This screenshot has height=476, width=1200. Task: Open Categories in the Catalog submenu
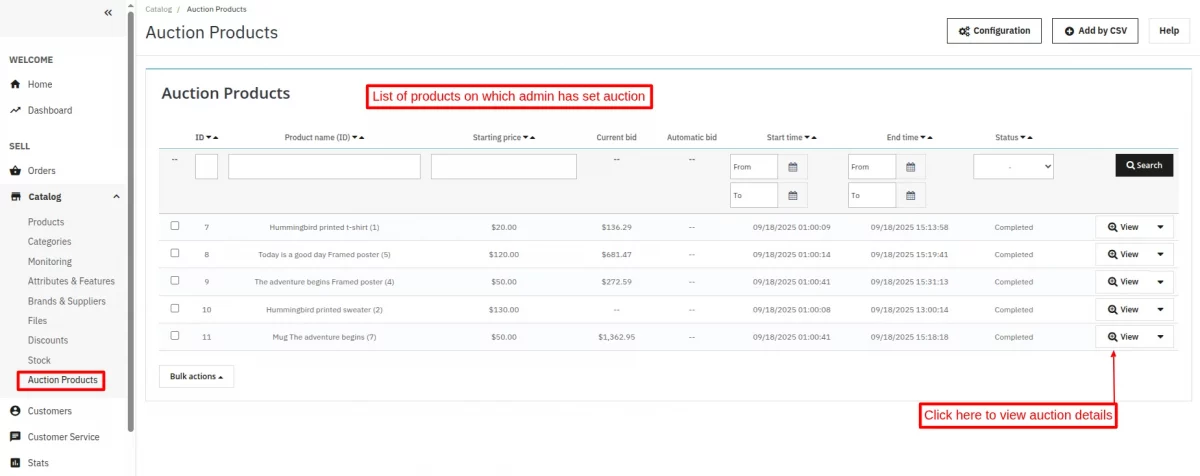[49, 241]
